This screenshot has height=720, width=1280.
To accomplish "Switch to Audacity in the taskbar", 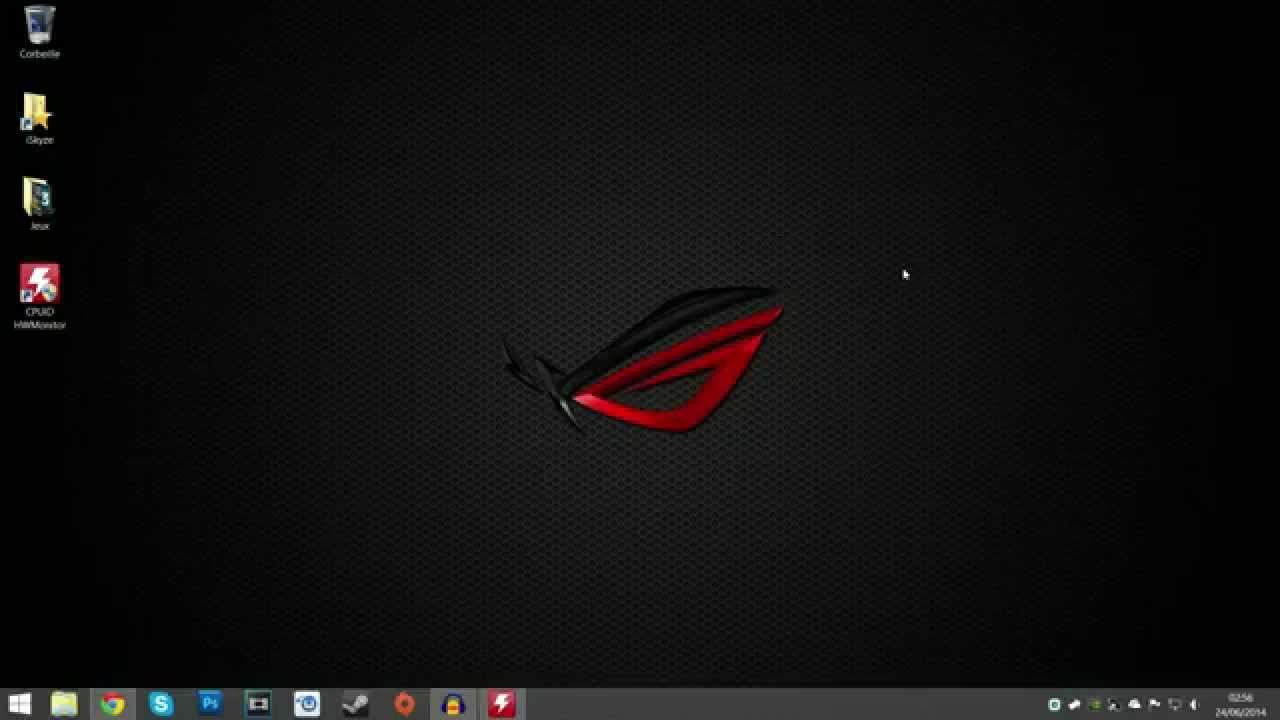I will 453,704.
